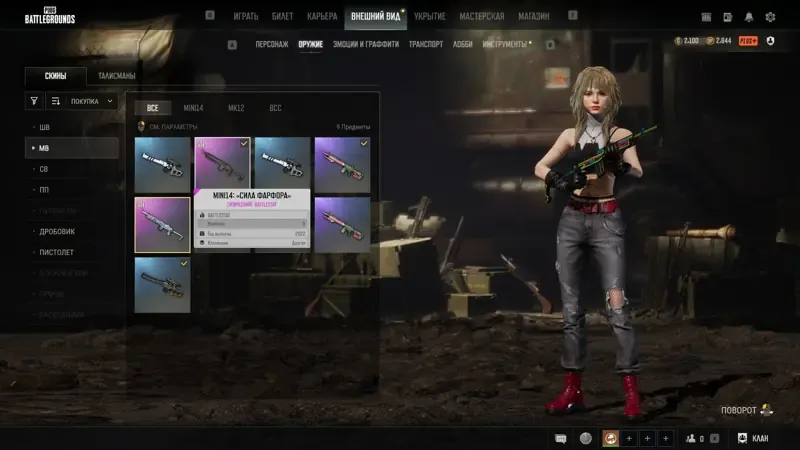Screen dimensions: 800x450
Task: Click the "9 Предметы" item count
Action: click(353, 127)
